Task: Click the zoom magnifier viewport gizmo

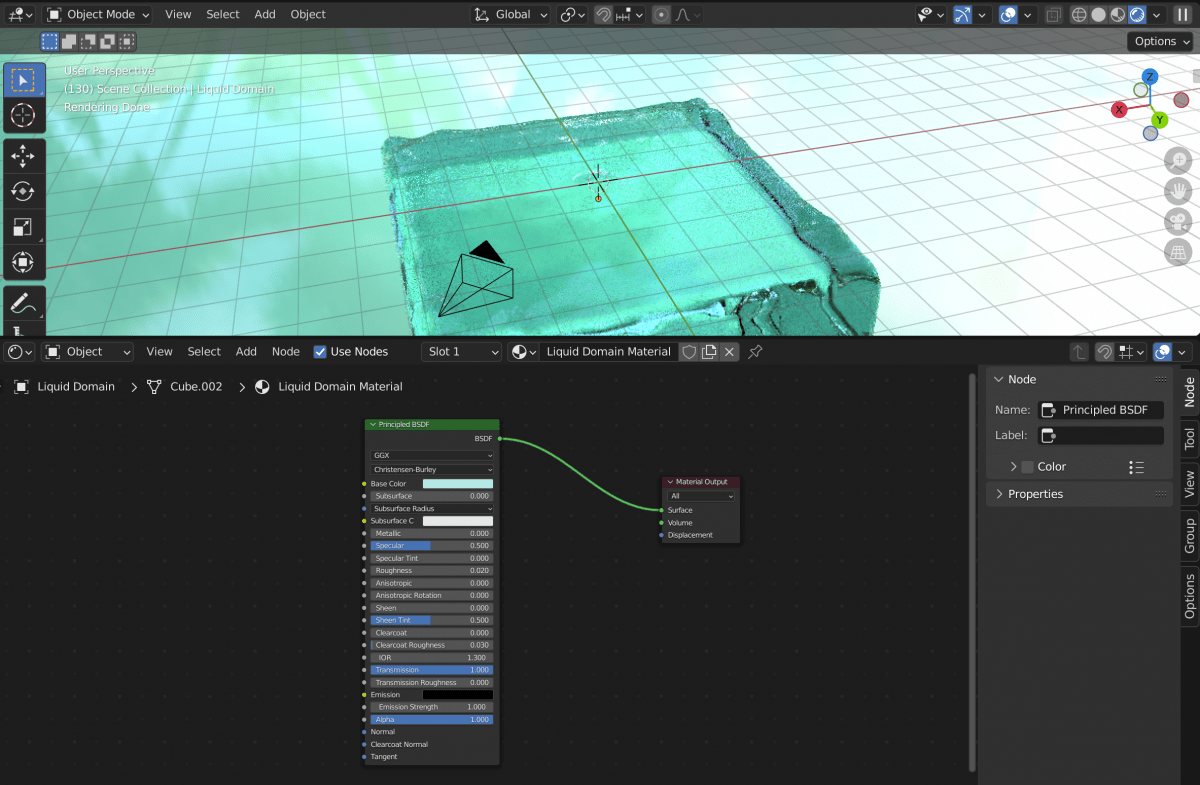Action: (1180, 161)
